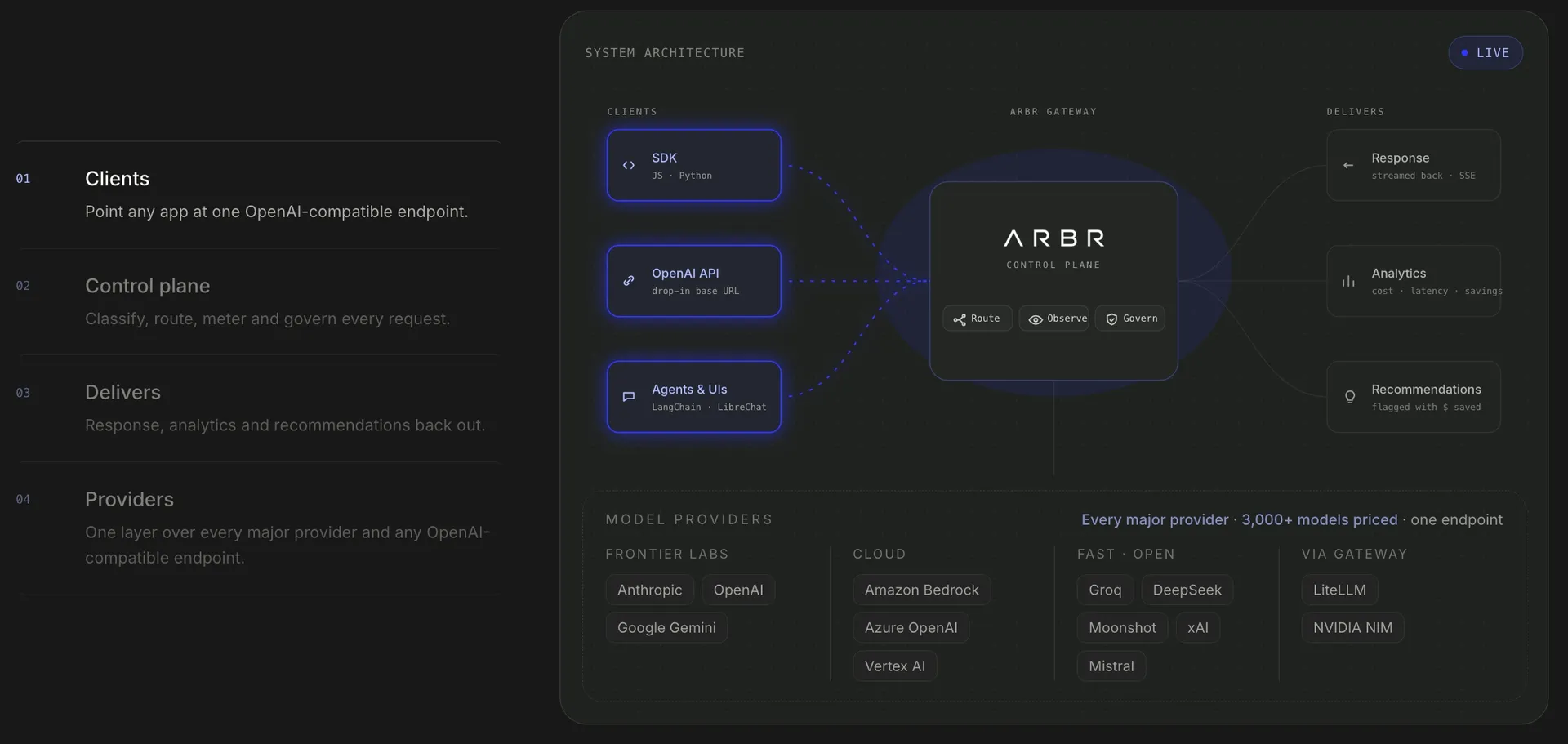Click the Observe chip
This screenshot has width=1568, height=744.
[1053, 319]
